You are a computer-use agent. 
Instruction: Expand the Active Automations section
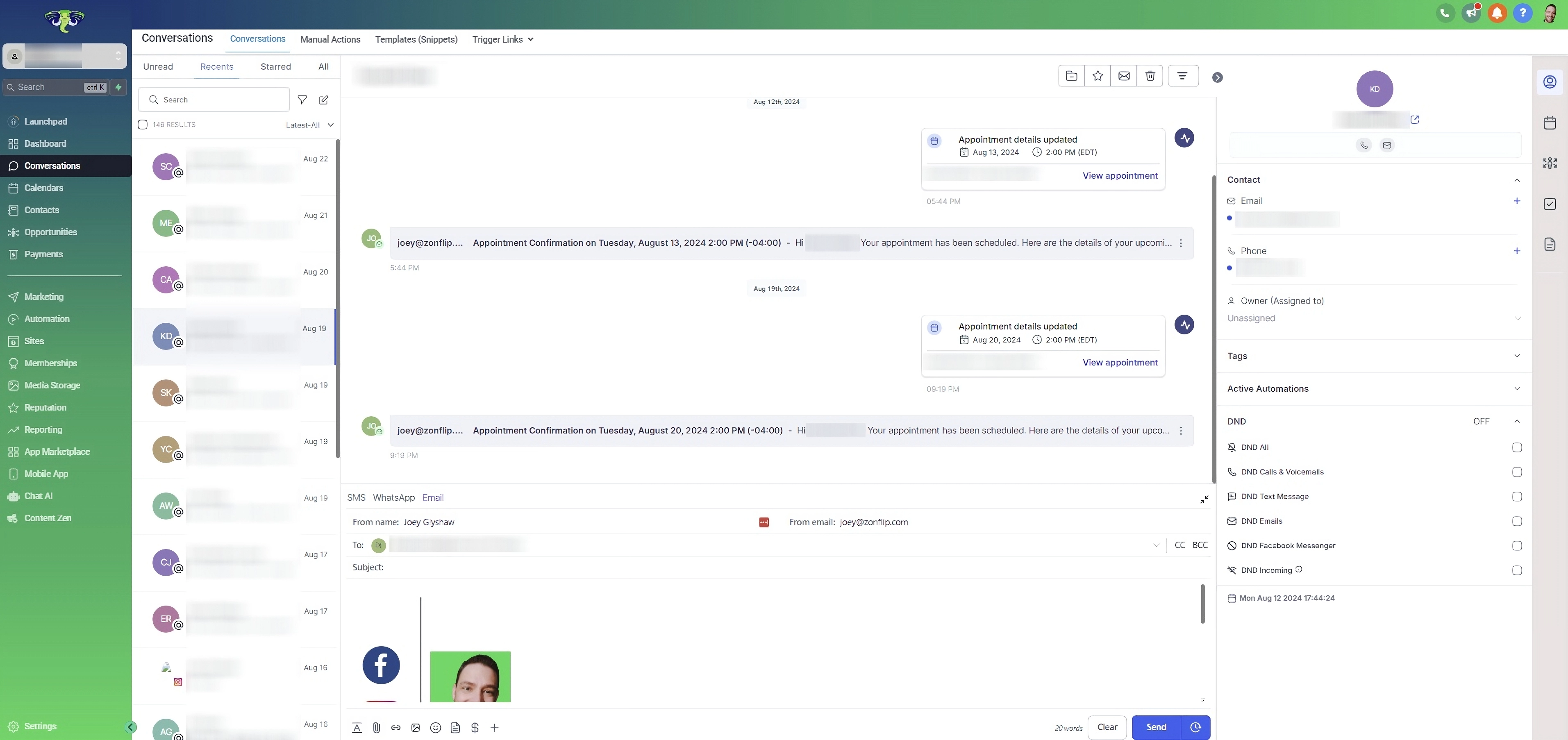pos(1516,389)
